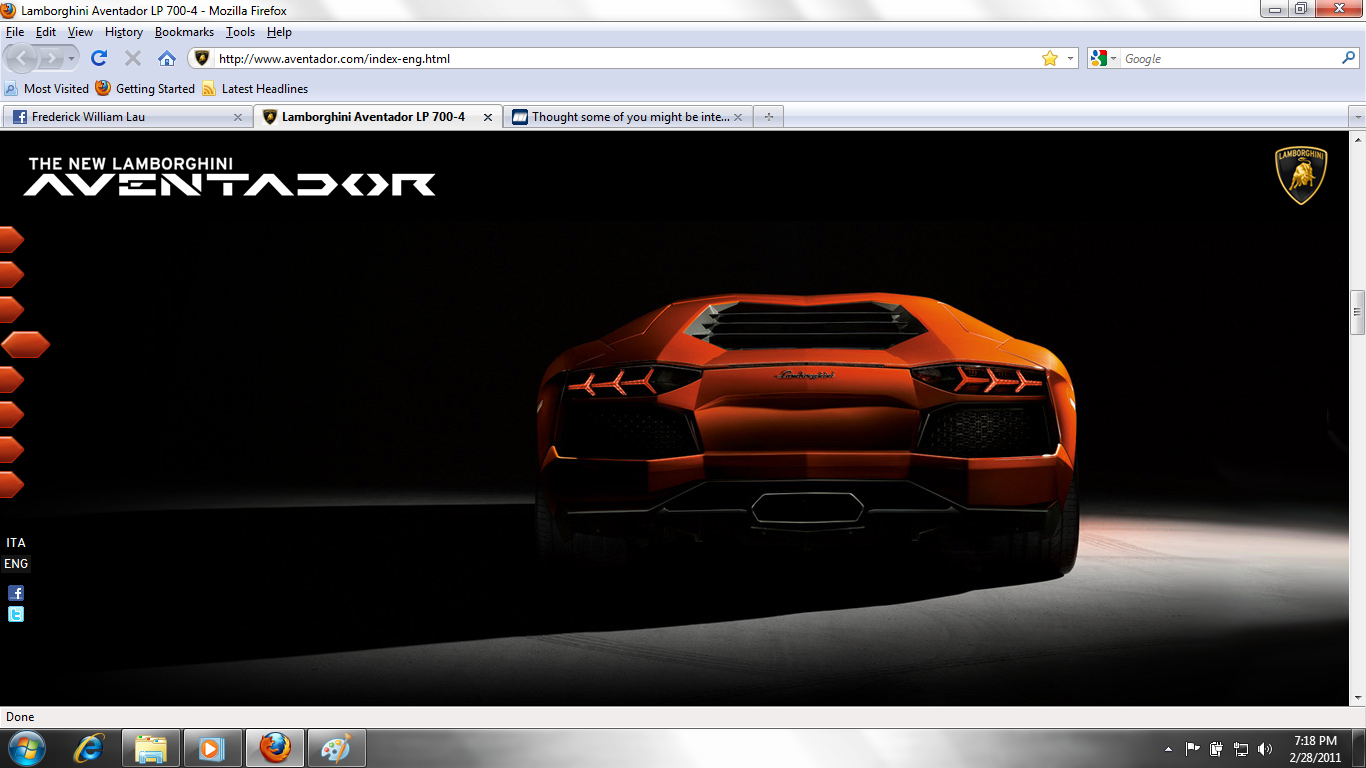Click the browser Forward arrow button
This screenshot has width=1366, height=768.
51,58
